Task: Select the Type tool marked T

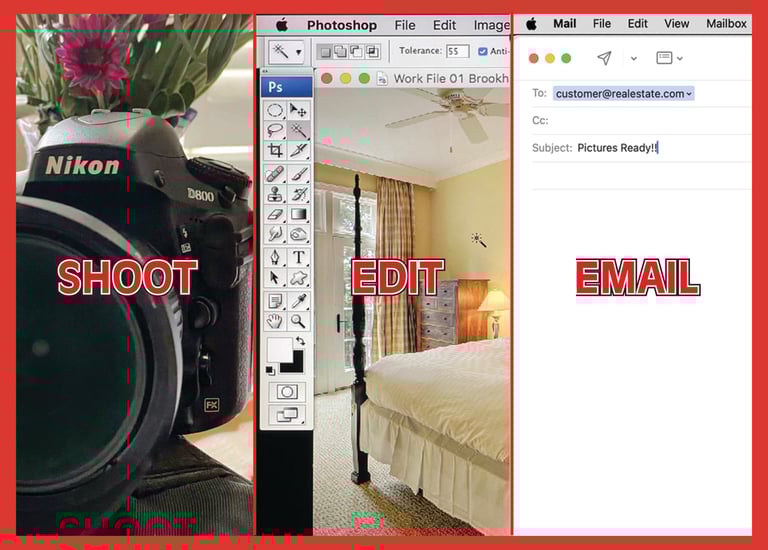Action: (298, 257)
